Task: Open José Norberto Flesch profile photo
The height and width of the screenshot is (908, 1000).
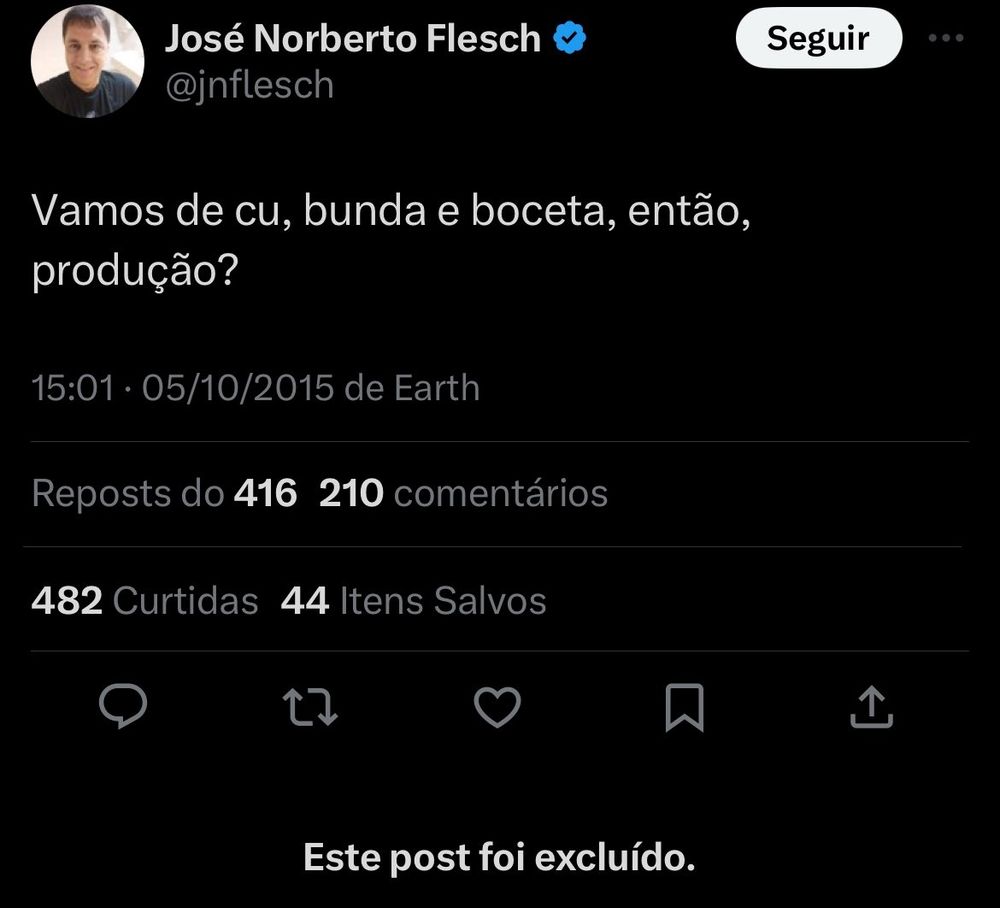Action: click(x=87, y=61)
